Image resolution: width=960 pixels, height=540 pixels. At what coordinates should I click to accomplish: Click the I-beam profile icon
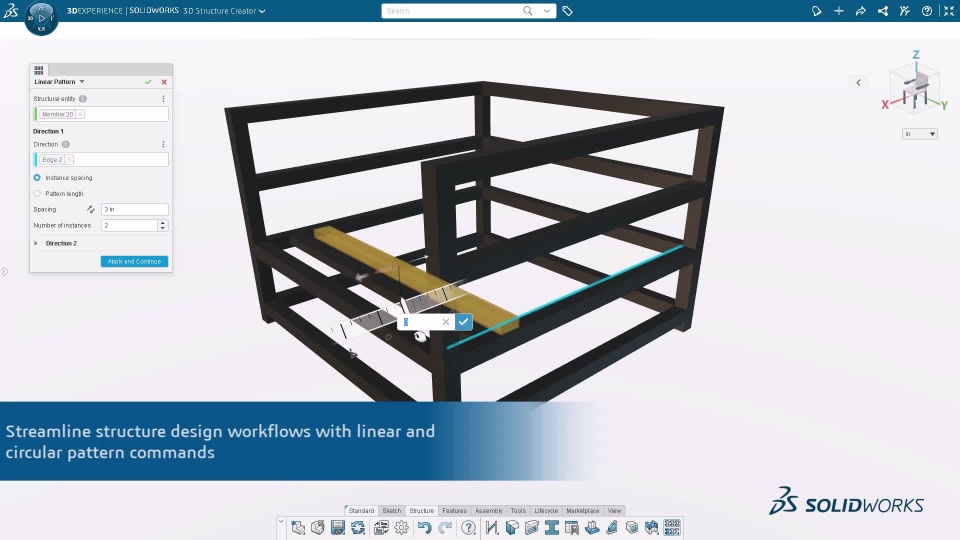[552, 527]
